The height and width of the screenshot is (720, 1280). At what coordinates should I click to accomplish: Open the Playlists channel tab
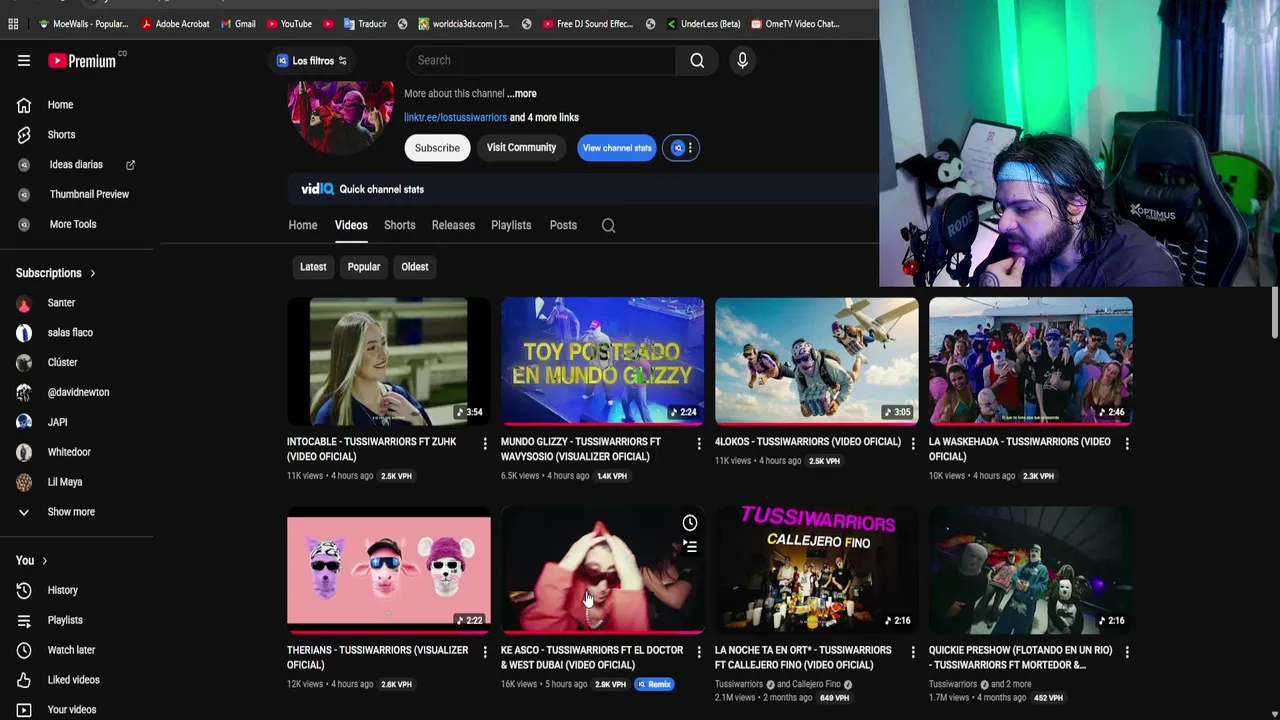[x=511, y=225]
